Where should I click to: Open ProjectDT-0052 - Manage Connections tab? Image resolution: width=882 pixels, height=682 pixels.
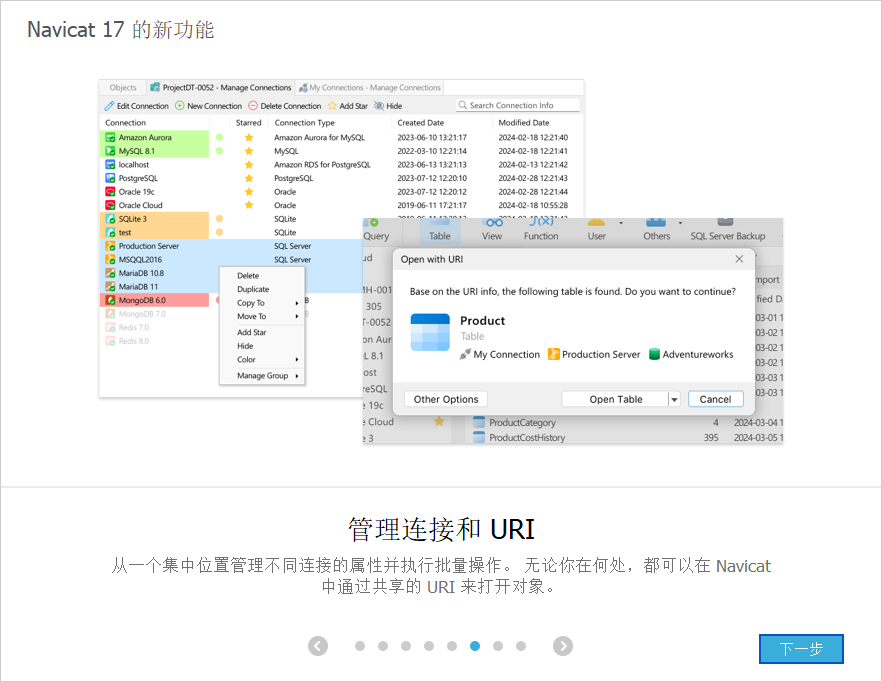pyautogui.click(x=220, y=88)
